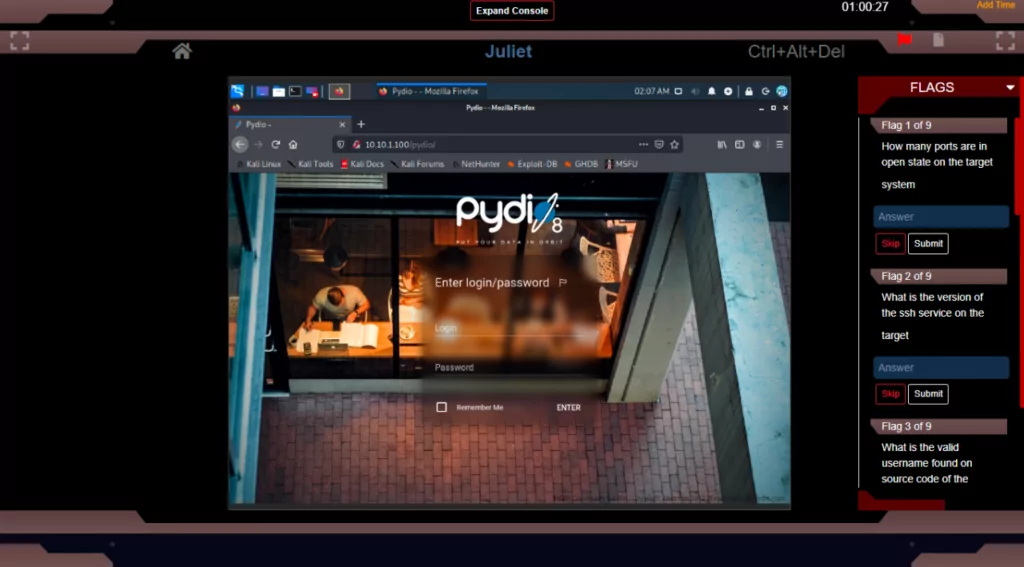Image resolution: width=1024 pixels, height=567 pixels.
Task: Open the Firefox library icon
Action: click(x=722, y=144)
